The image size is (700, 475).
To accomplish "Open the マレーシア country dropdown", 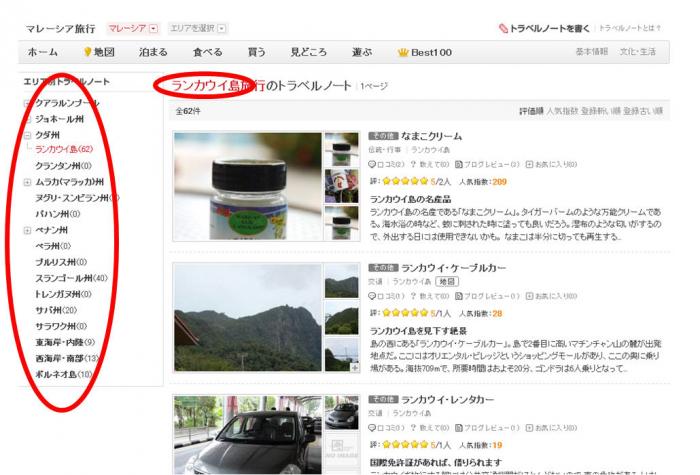I will (133, 29).
